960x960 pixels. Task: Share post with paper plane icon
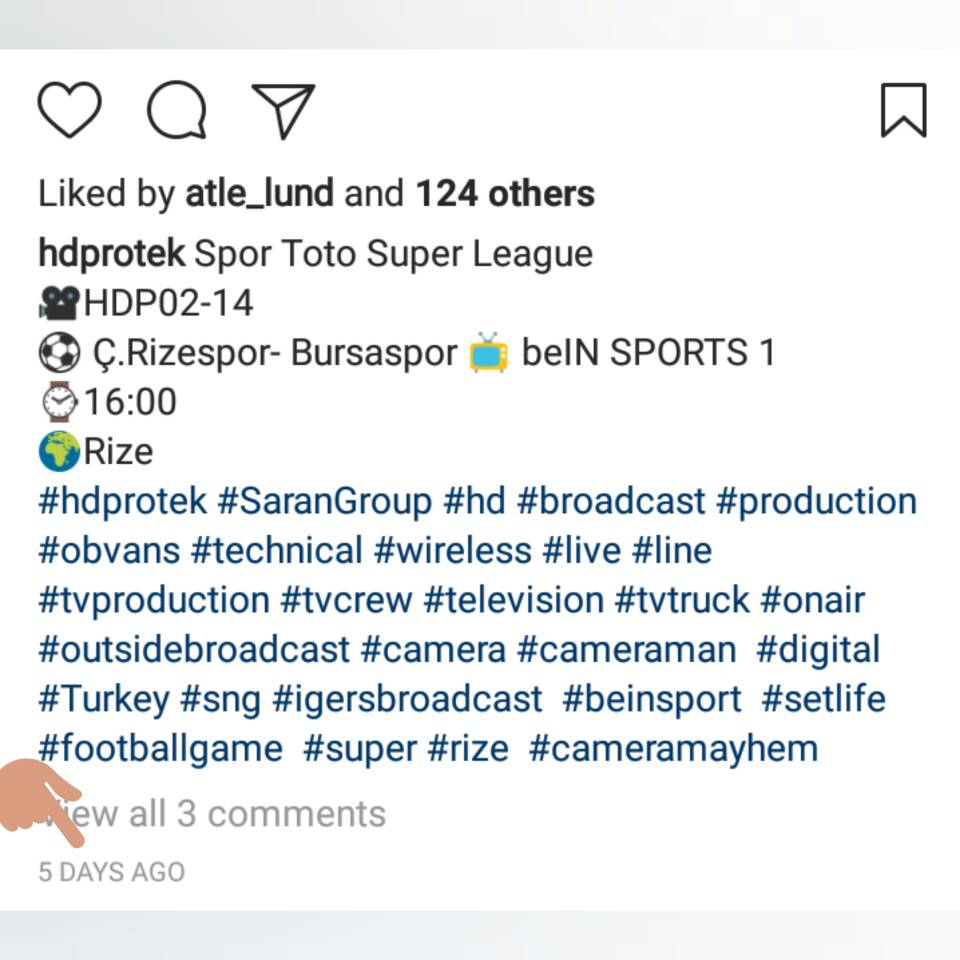coord(283,110)
